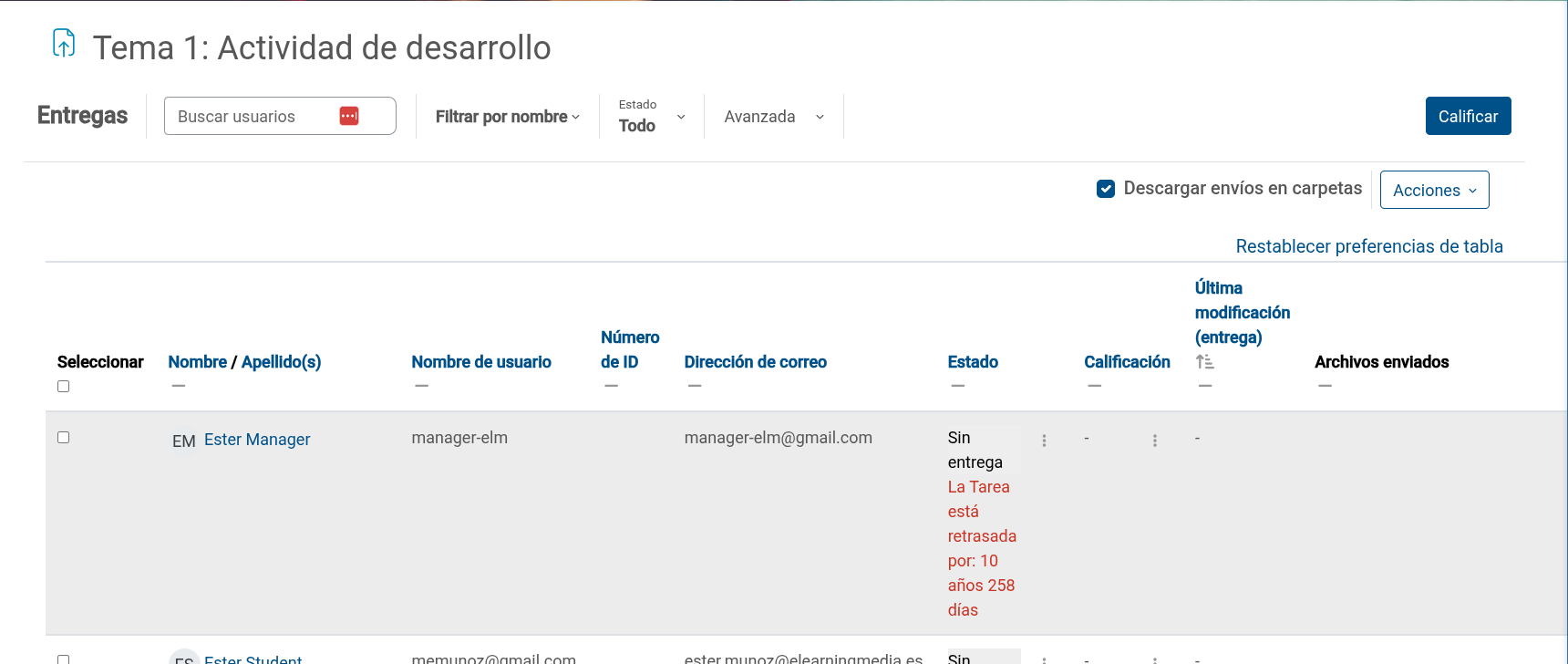The height and width of the screenshot is (664, 1568).
Task: Open the Estado filter dropdown showing Todo
Action: tap(652, 117)
